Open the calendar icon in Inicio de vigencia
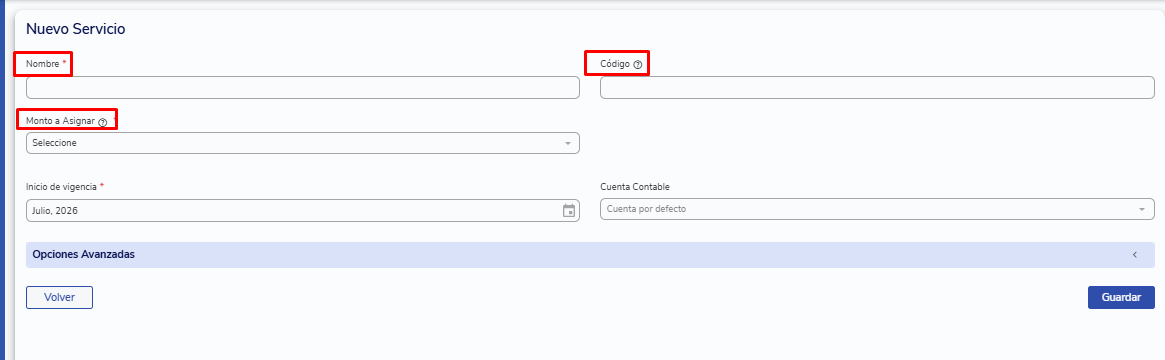1165x360 pixels. point(568,210)
